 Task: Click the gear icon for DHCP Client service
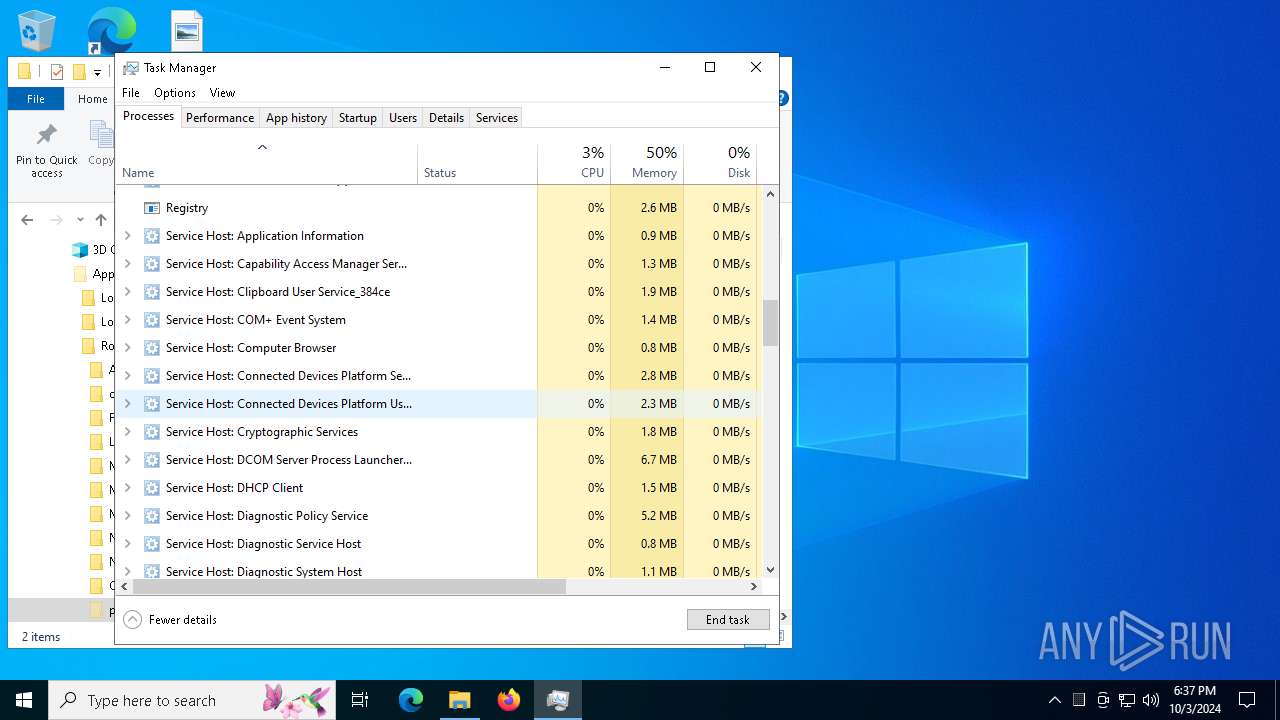(x=152, y=488)
